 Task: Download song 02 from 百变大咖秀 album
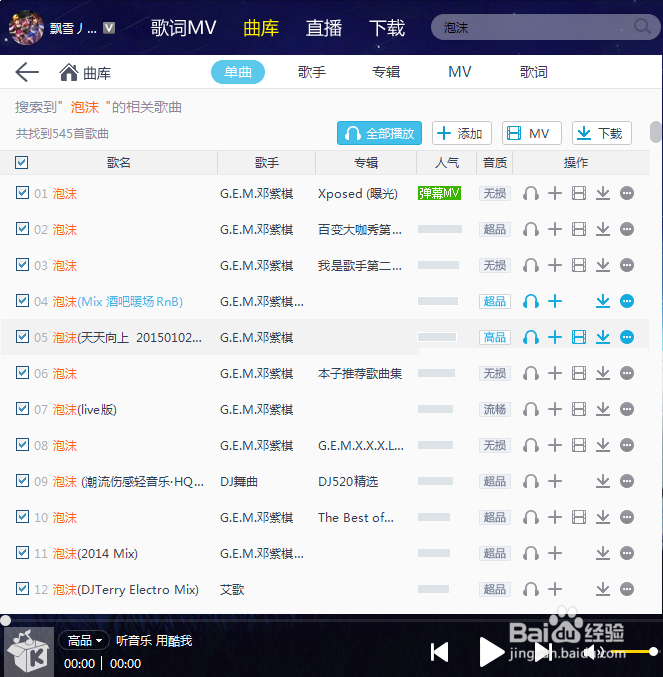tap(603, 229)
